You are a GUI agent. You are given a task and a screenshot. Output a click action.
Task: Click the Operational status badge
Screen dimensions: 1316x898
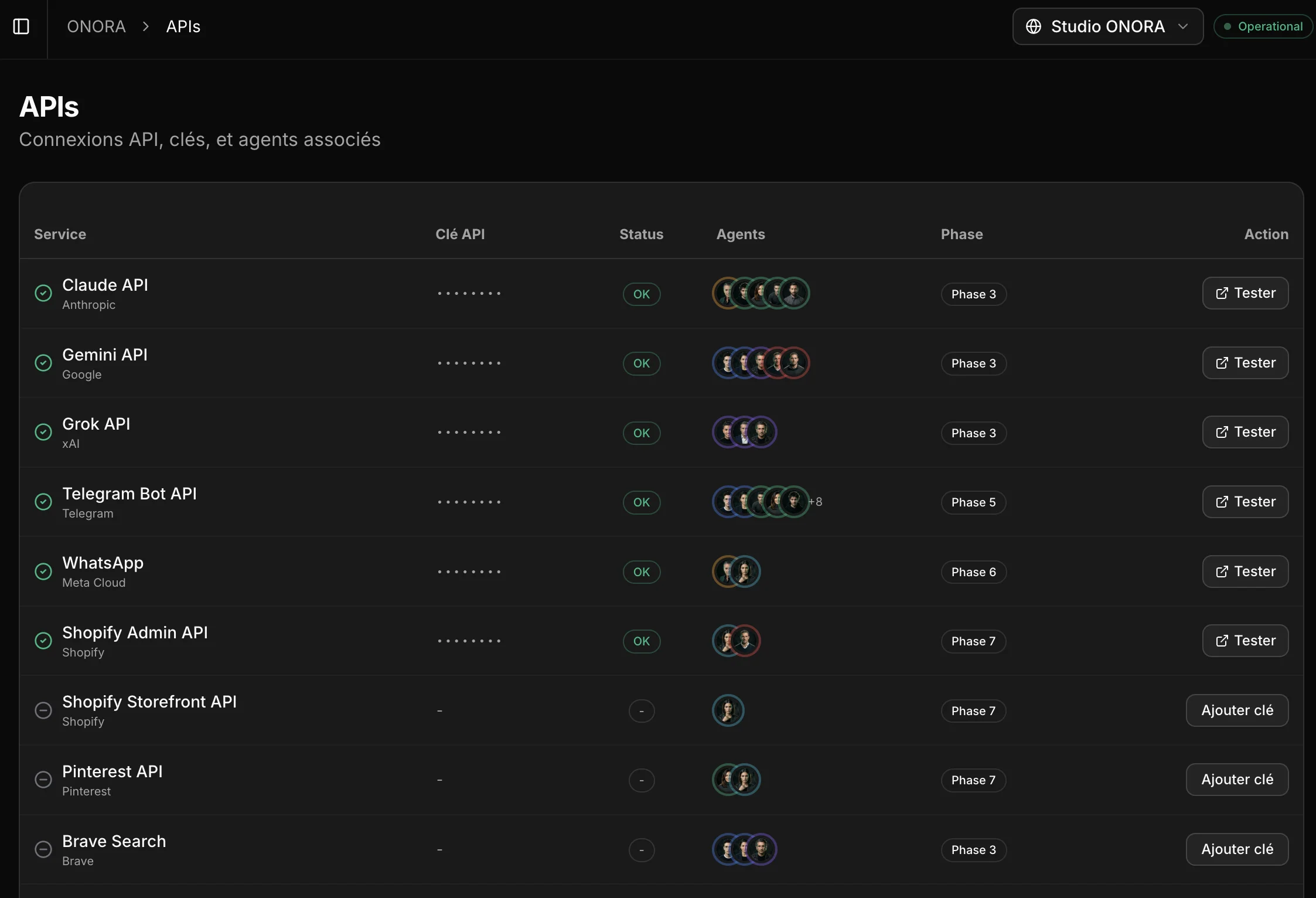click(x=1263, y=26)
